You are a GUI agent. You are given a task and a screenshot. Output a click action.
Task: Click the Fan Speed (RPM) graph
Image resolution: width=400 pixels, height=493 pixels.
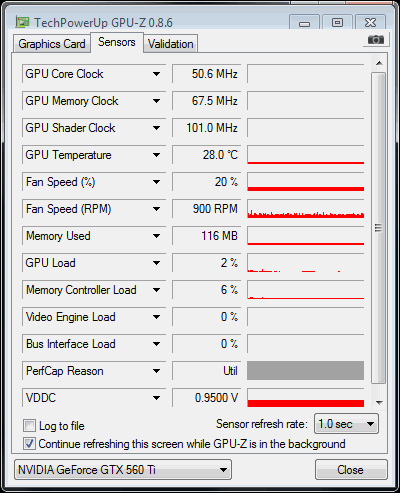(x=306, y=209)
